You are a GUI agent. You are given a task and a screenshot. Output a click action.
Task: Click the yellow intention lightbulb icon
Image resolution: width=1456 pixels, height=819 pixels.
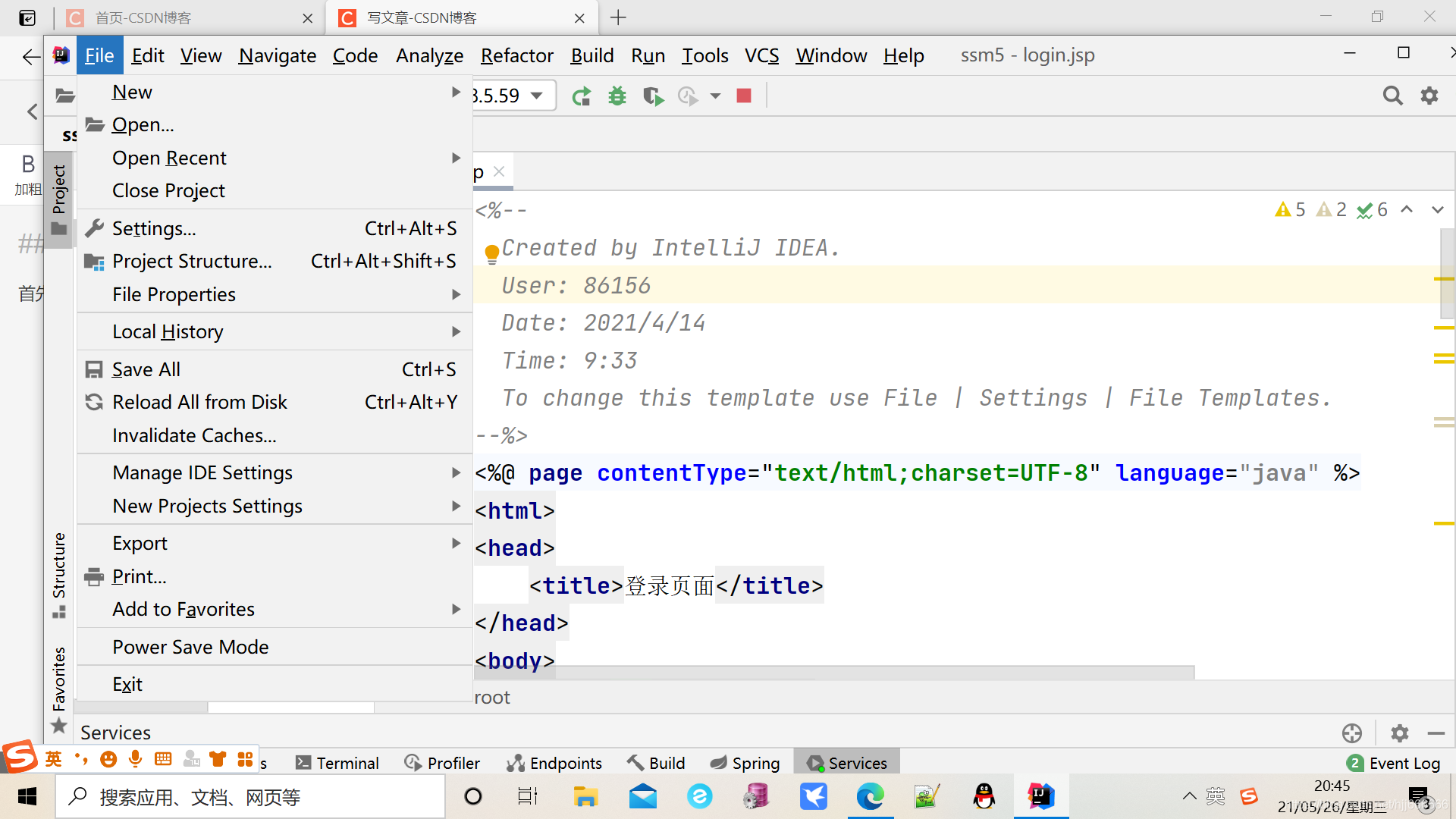click(x=491, y=253)
